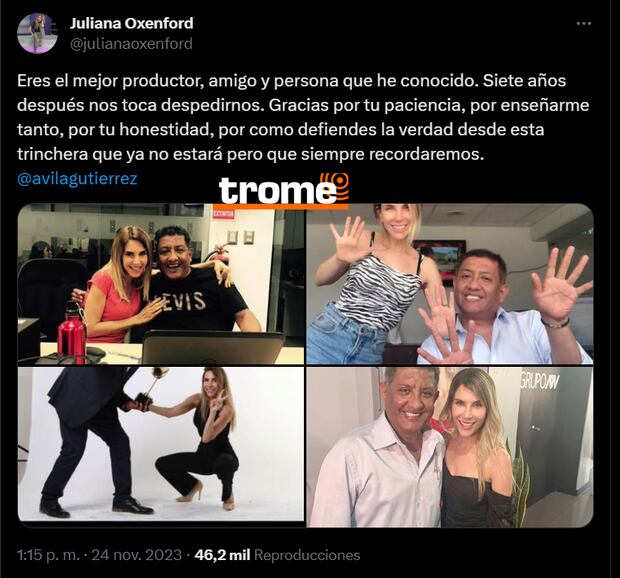Click the word Reproducciones
The width and height of the screenshot is (620, 578).
click(x=307, y=555)
